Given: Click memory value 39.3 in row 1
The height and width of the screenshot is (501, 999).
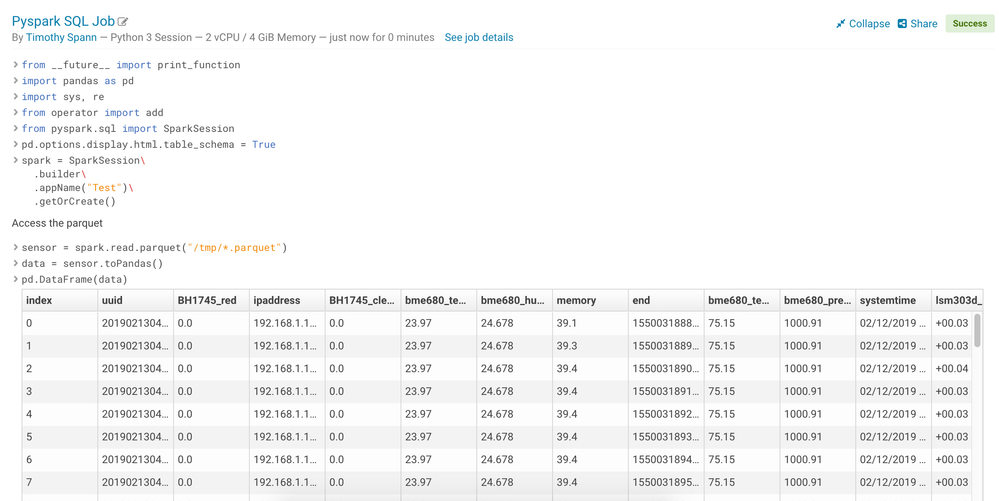Looking at the screenshot, I should (590, 346).
